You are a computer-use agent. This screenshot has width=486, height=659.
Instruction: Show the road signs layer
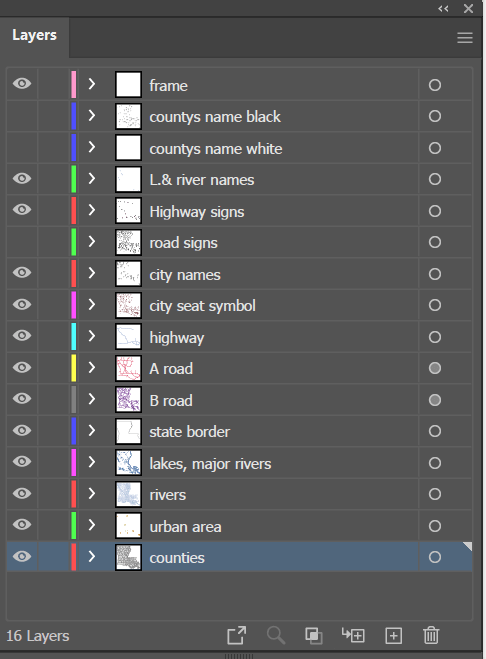(x=22, y=242)
